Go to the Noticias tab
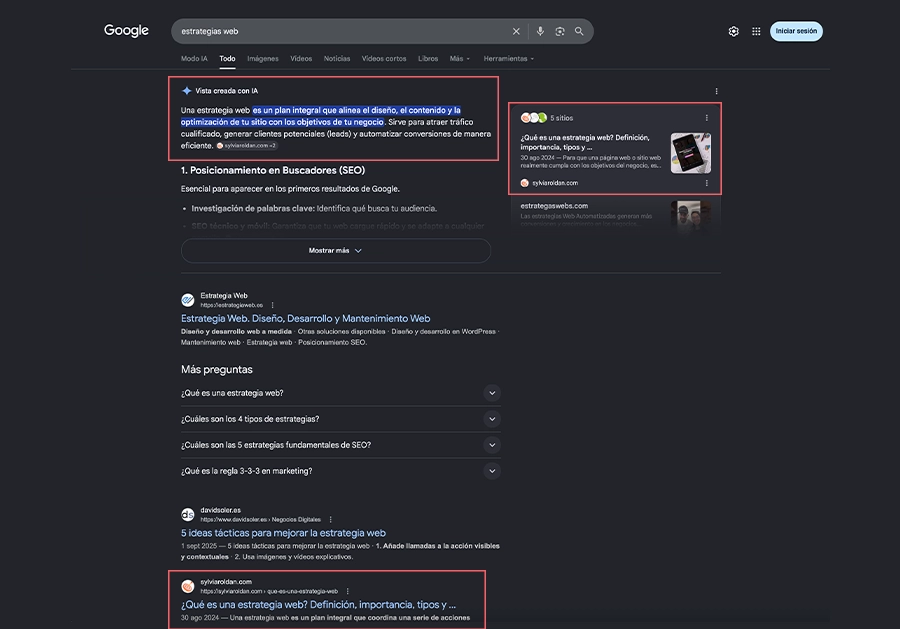 337,59
